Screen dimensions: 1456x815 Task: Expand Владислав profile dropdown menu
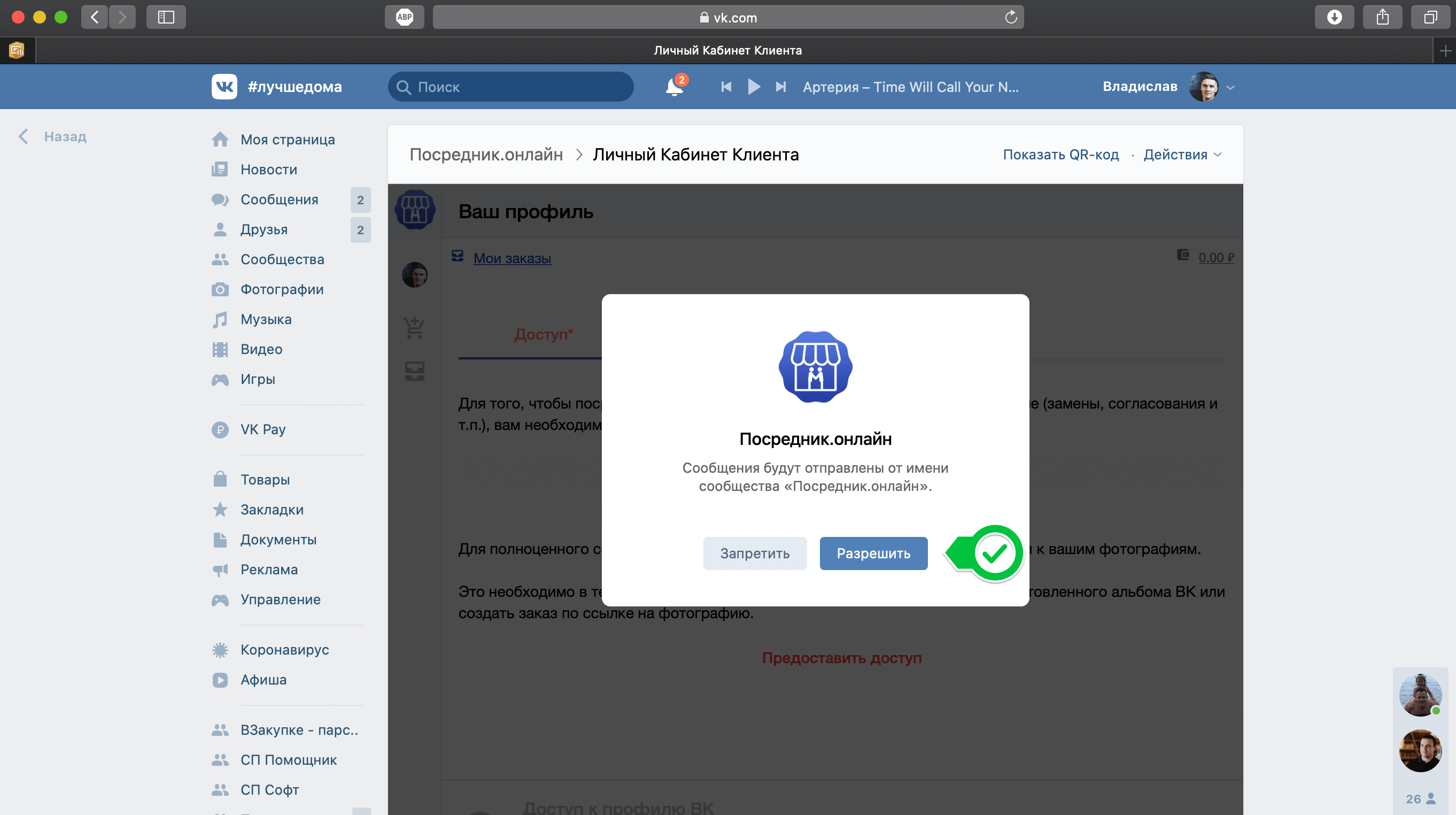tap(1230, 88)
